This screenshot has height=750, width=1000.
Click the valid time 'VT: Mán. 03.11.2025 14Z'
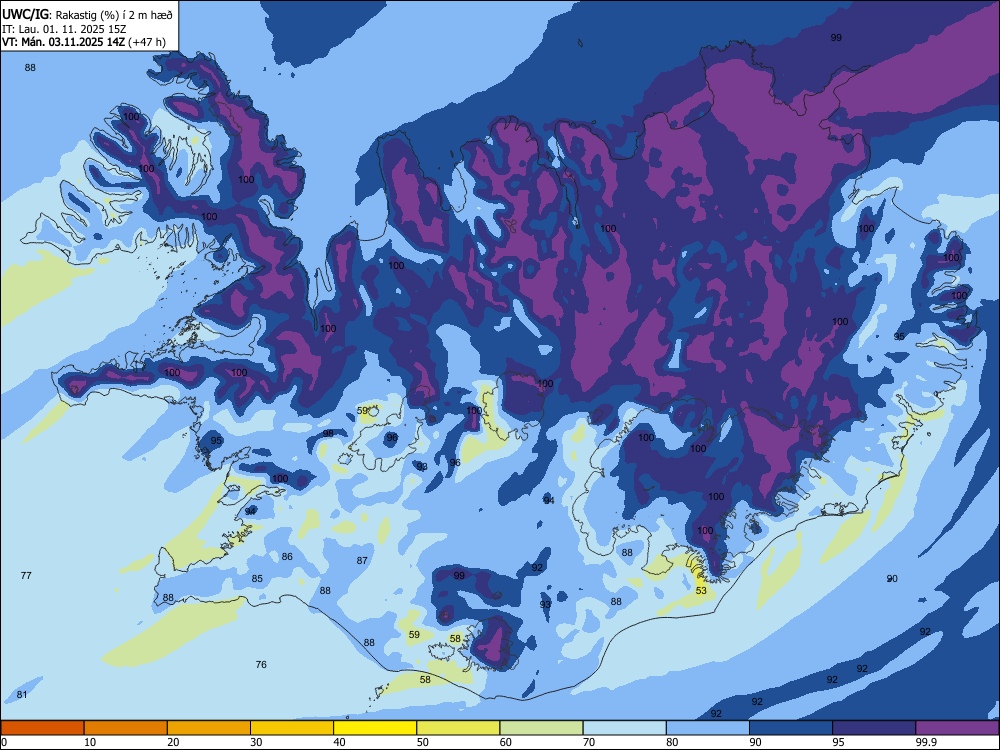[x=64, y=42]
